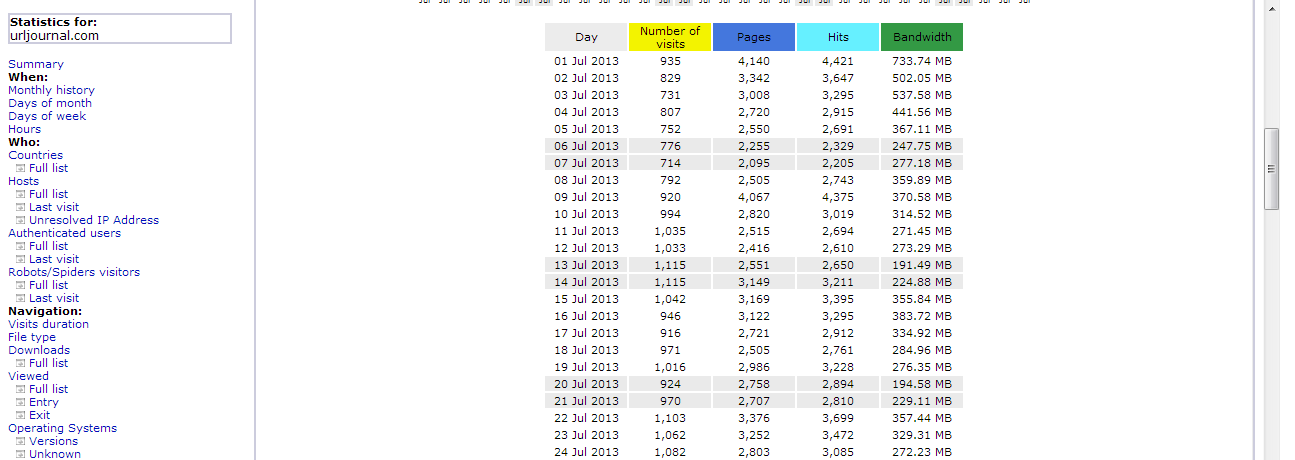Open Last visit under Hosts
The height and width of the screenshot is (460, 1295).
(x=54, y=207)
